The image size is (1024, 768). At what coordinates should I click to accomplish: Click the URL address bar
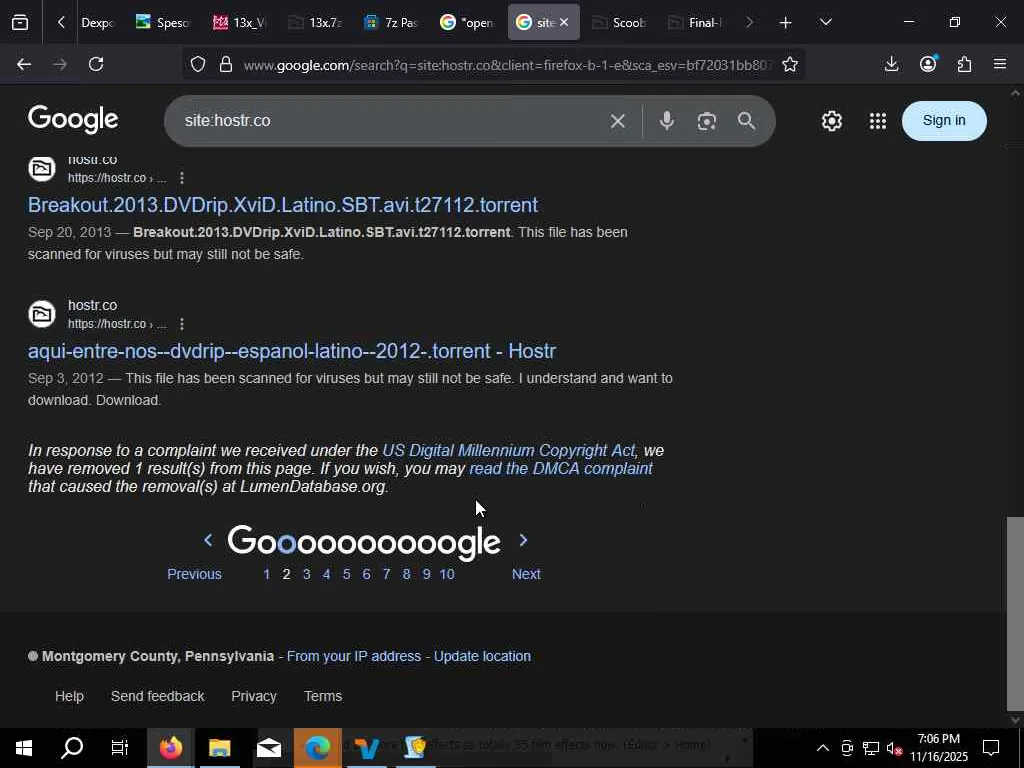[x=507, y=65]
